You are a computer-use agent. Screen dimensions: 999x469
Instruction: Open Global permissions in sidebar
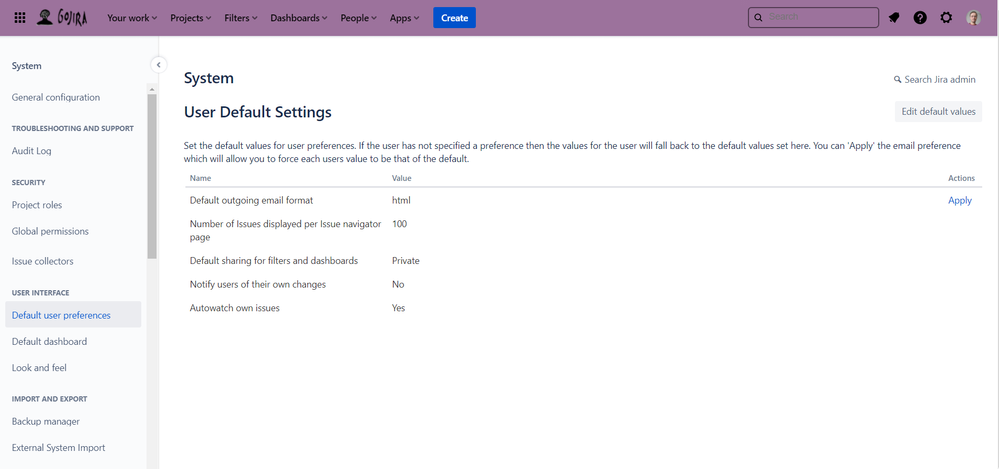tap(50, 231)
